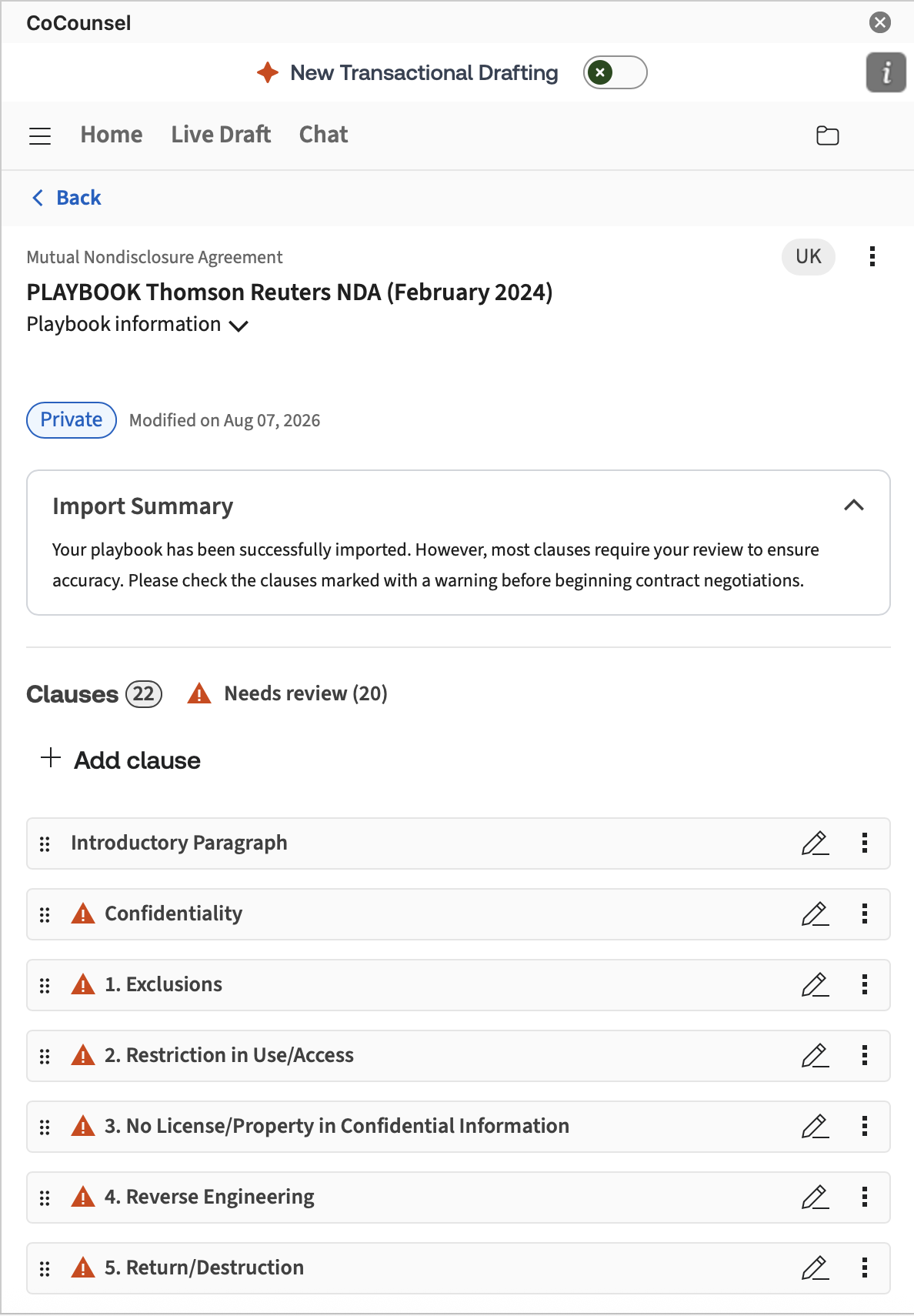The image size is (914, 1316).
Task: Expand the Playbook information chevron
Action: [x=239, y=326]
